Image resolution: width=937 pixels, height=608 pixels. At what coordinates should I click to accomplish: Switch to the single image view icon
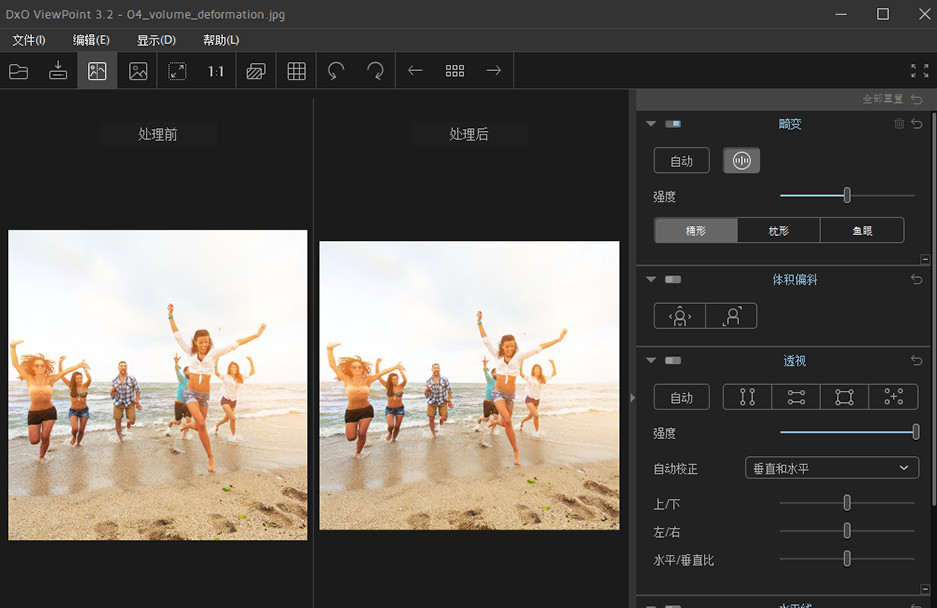(138, 71)
